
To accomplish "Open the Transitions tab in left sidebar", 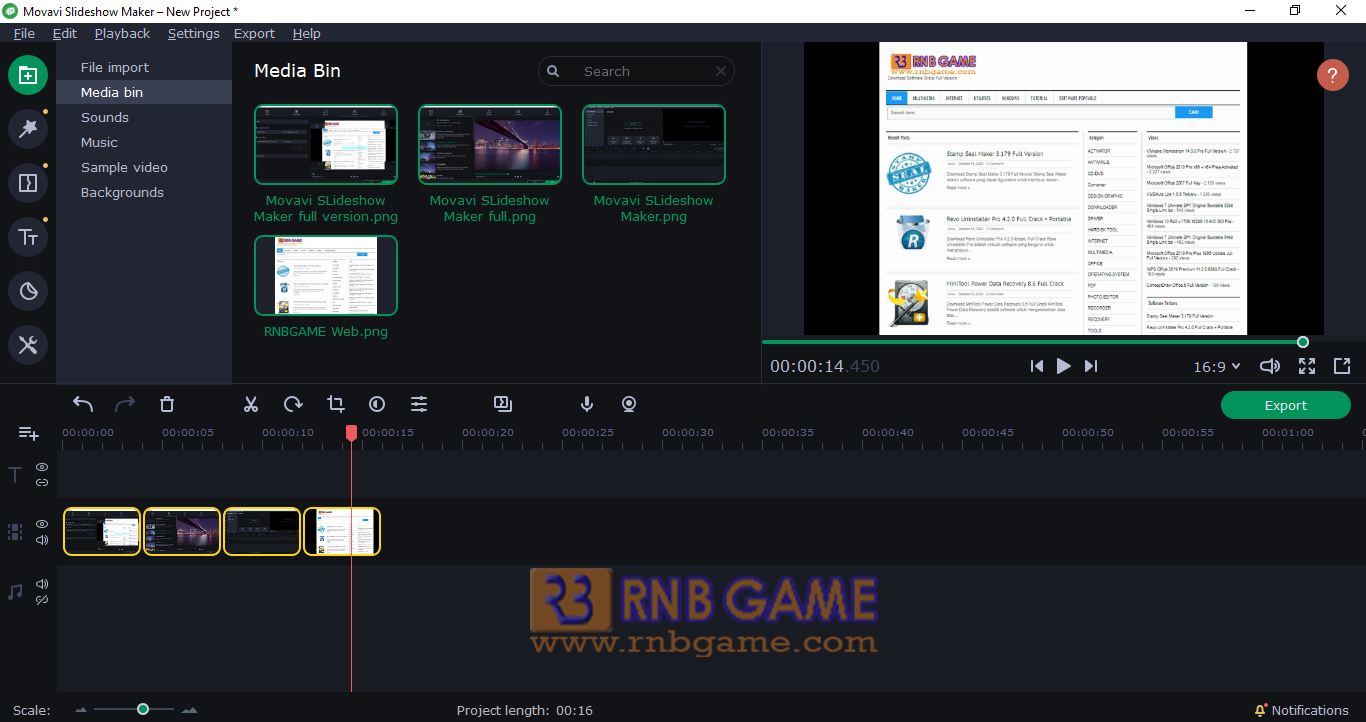I will coord(28,183).
